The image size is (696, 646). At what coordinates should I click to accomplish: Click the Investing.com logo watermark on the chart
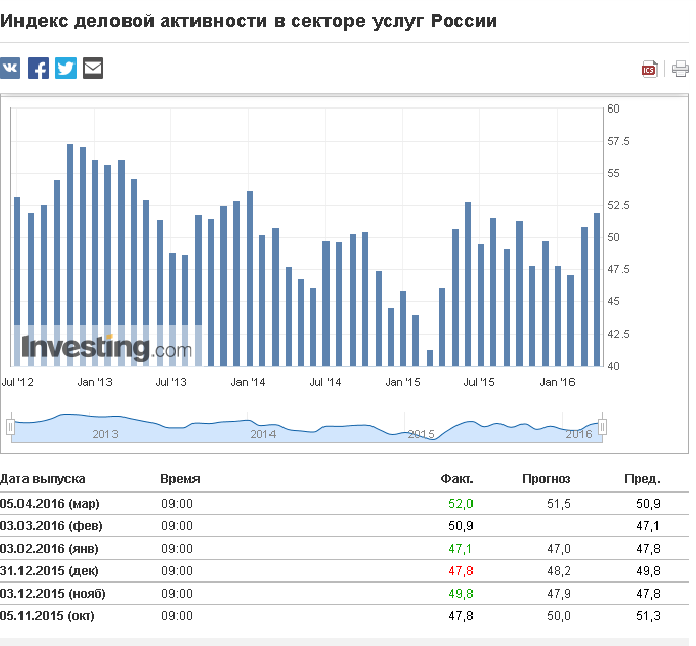(x=107, y=348)
